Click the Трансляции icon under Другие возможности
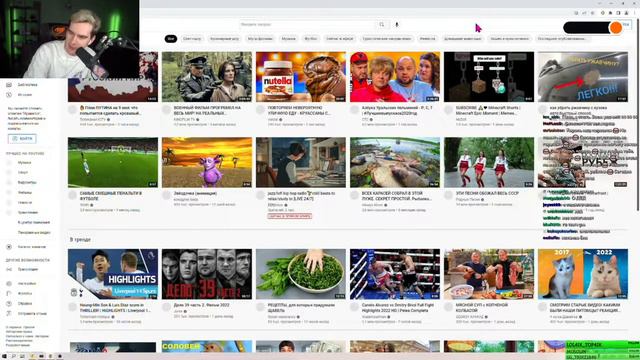Viewport: 640px width, 360px height. pos(9,269)
